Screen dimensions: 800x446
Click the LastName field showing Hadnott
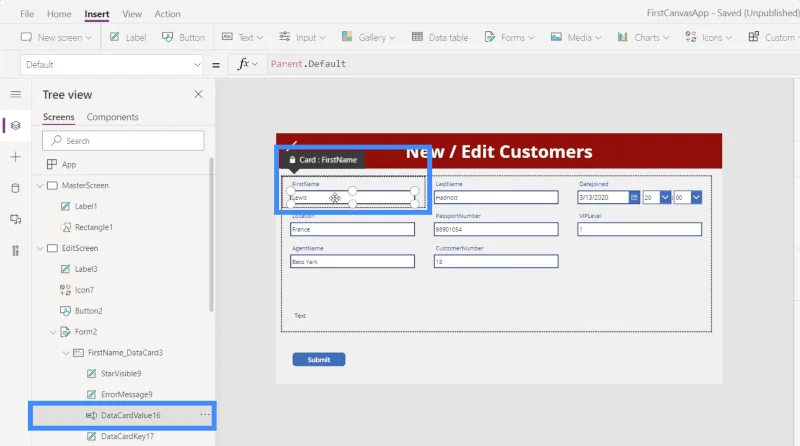click(496, 197)
